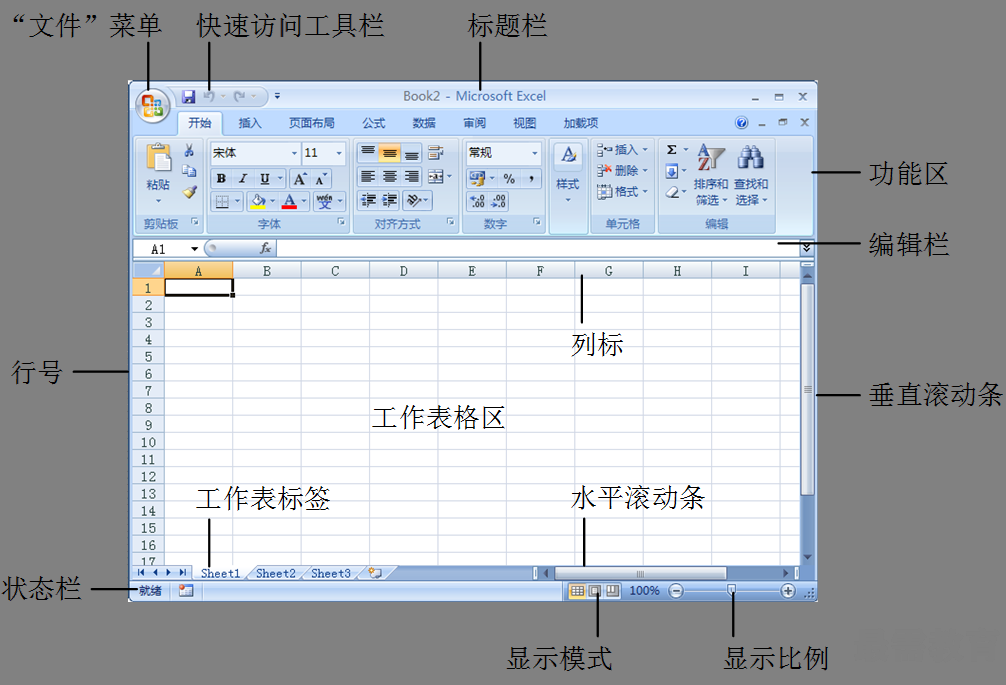
Task: Switch to the 插入 ribbon tab
Action: pyautogui.click(x=250, y=123)
